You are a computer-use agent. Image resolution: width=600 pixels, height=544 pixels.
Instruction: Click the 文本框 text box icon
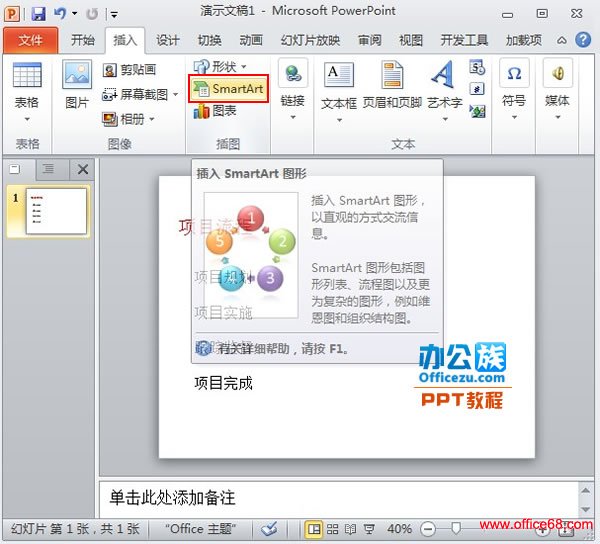point(339,75)
